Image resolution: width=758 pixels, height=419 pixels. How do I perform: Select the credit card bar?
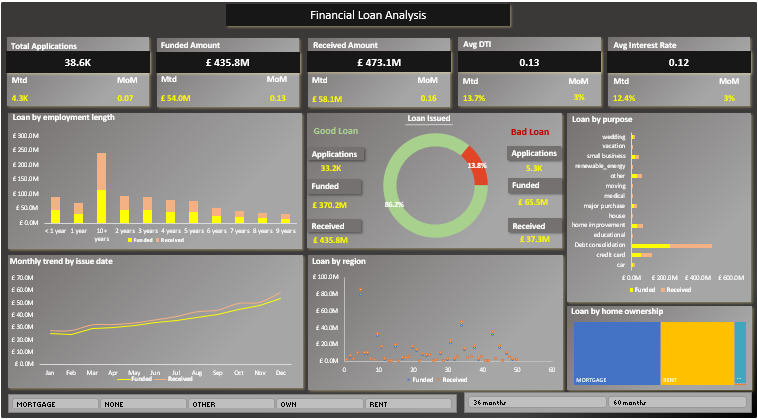[x=641, y=255]
